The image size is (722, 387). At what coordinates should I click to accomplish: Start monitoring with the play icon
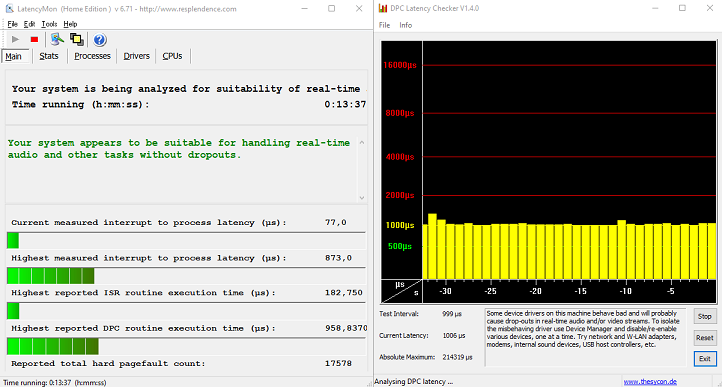point(15,40)
